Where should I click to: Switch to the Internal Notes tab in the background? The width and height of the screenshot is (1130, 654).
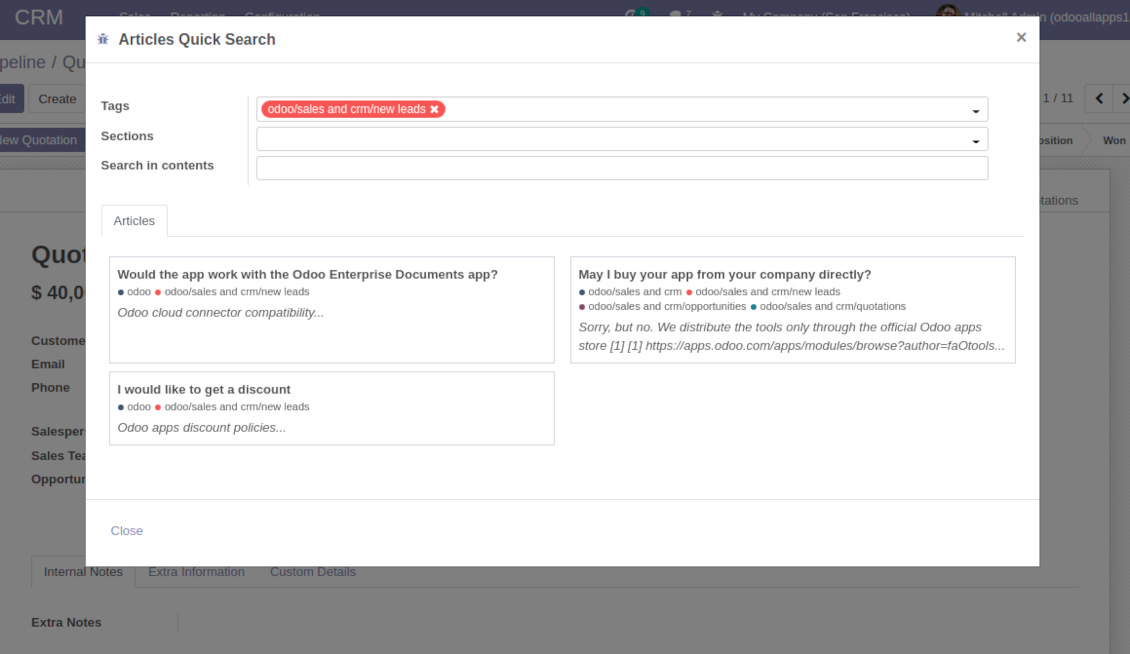[x=83, y=572]
